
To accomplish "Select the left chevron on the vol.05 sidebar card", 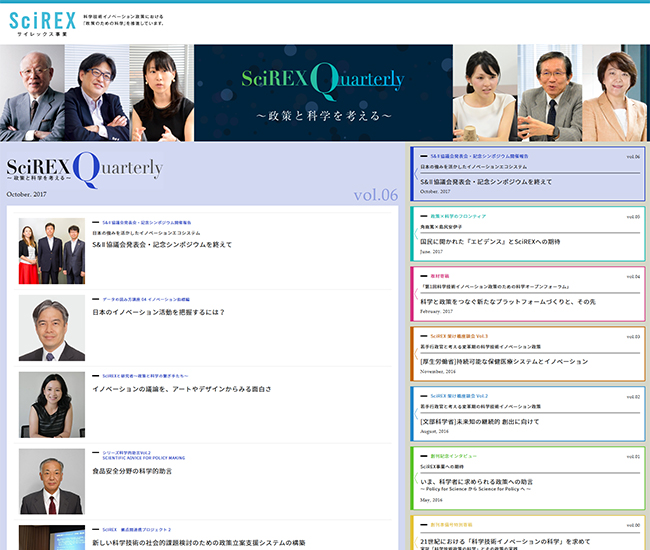I will point(416,234).
